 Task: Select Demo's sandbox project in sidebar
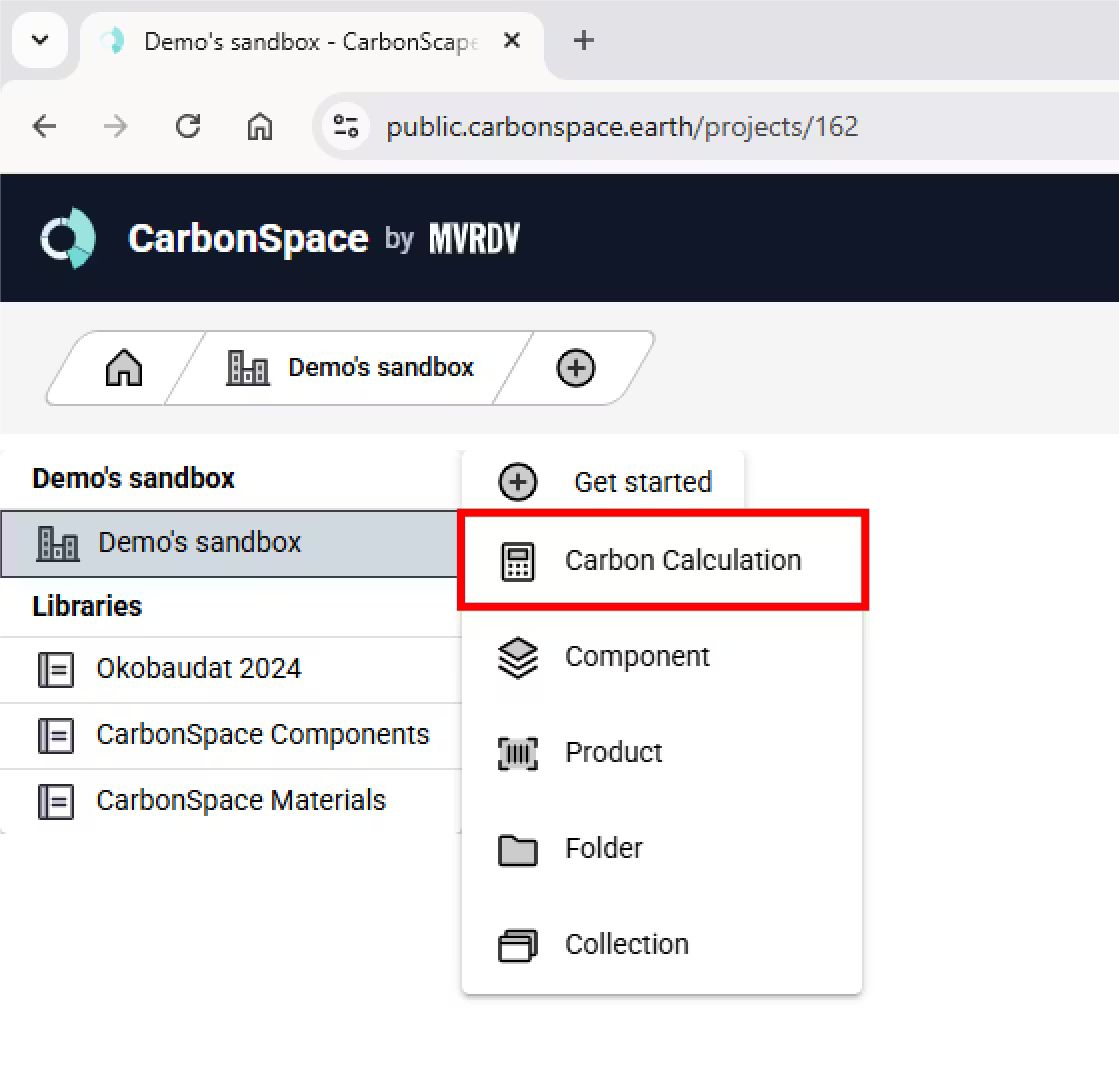point(199,543)
